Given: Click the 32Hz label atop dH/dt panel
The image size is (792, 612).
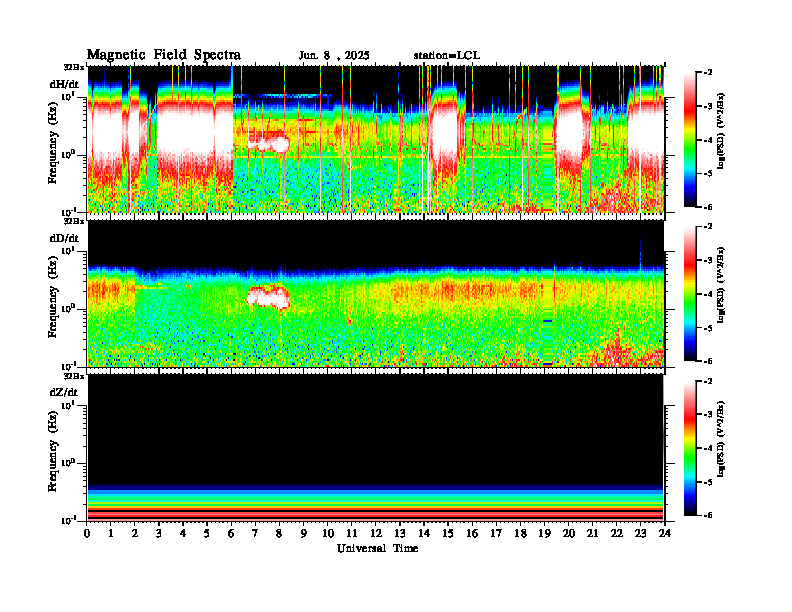Looking at the screenshot, I should coord(74,67).
